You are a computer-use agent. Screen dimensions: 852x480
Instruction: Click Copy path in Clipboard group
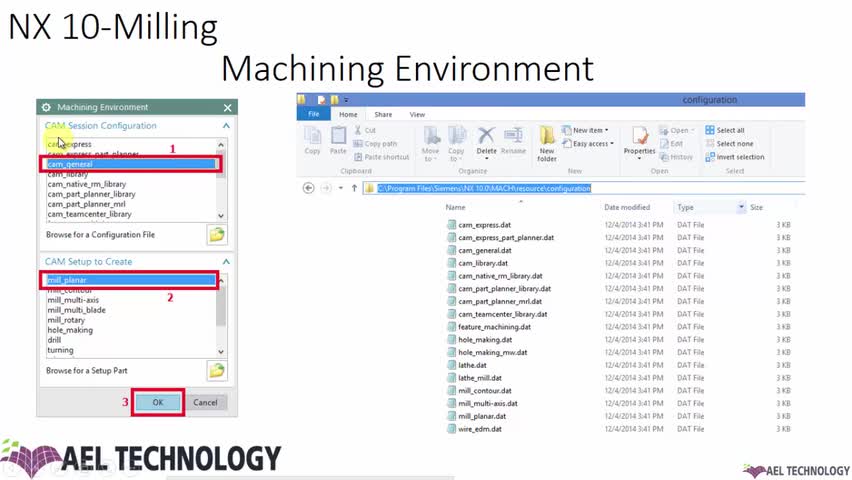click(x=375, y=144)
